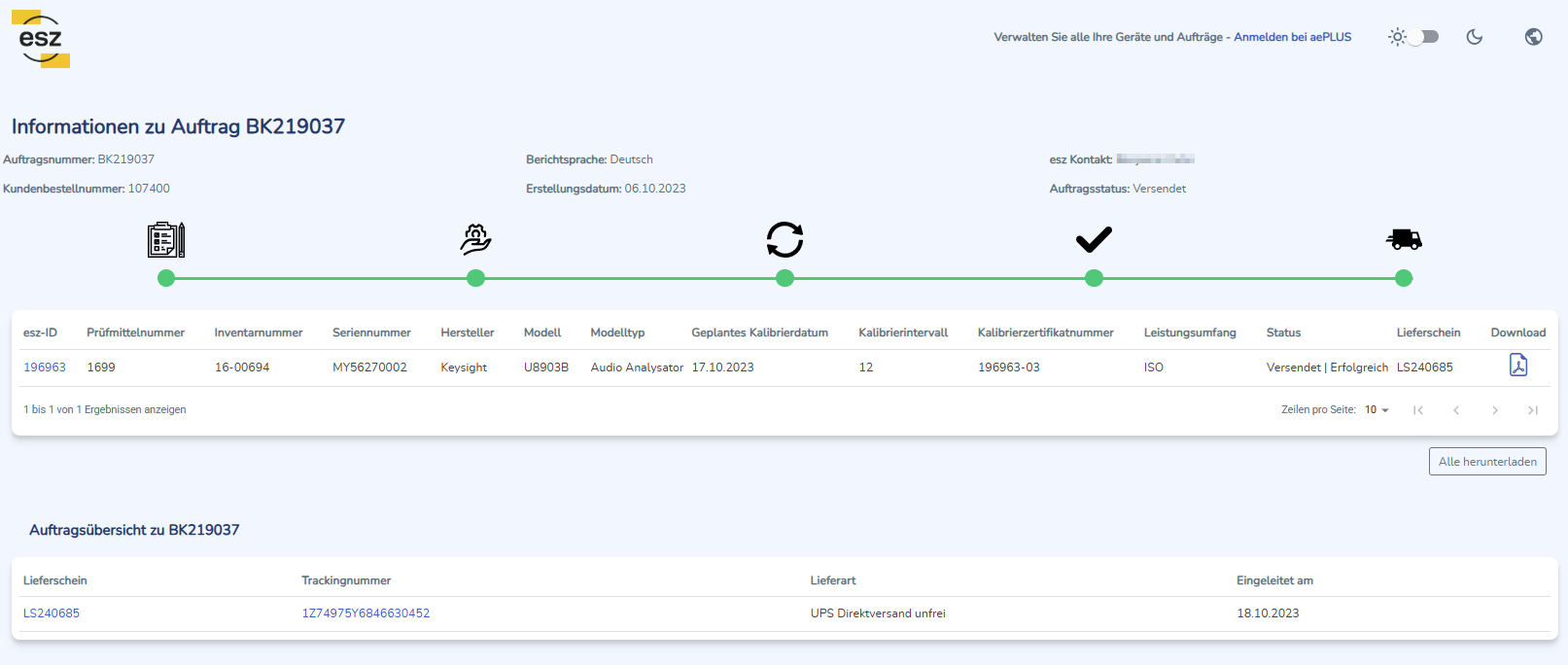Select the Versendet | Erfolgreich status cell
This screenshot has height=665, width=1568.
point(1327,367)
